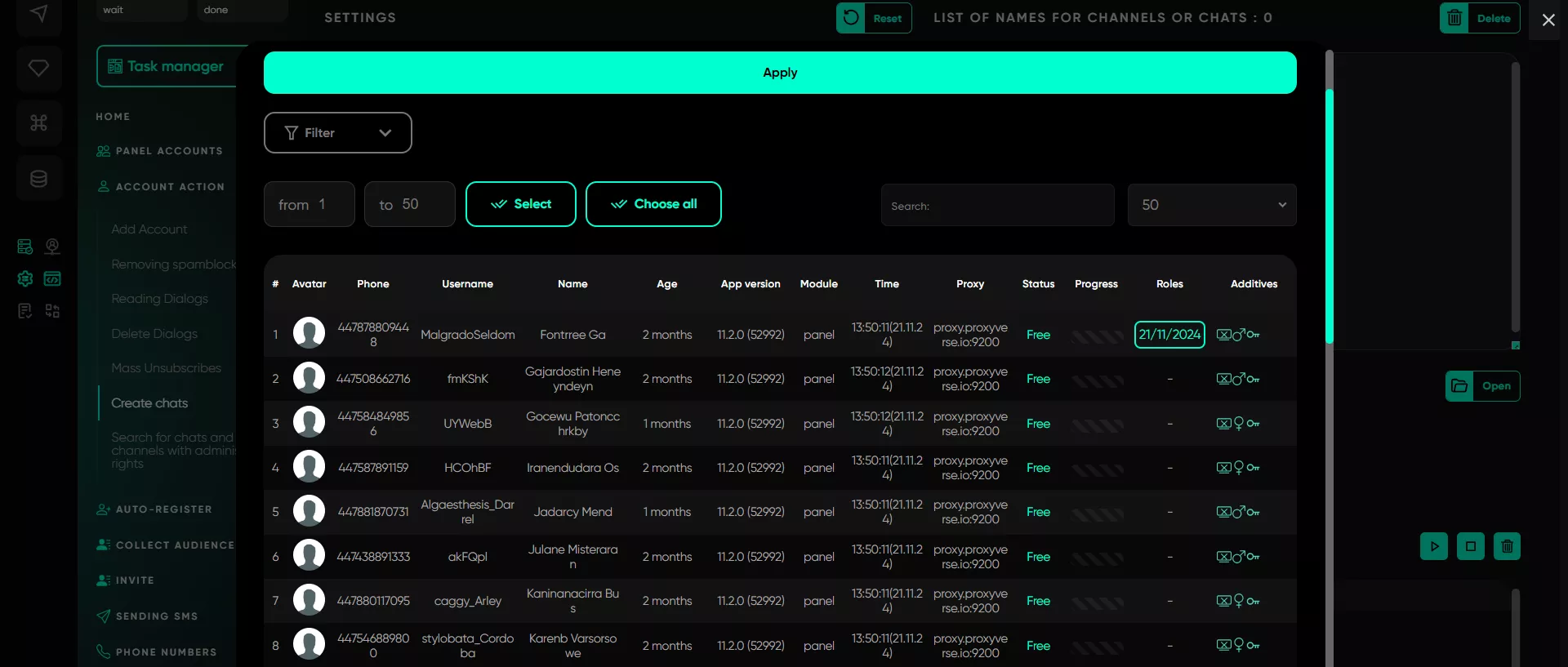Click the dialog's teal vertical scrollbar

pos(1330,216)
